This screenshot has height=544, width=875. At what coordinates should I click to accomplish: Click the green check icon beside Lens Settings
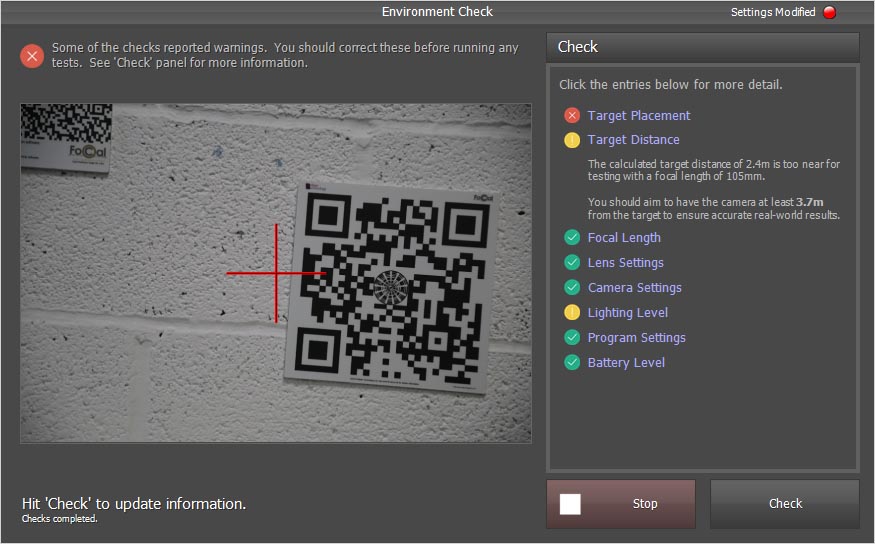coord(572,262)
